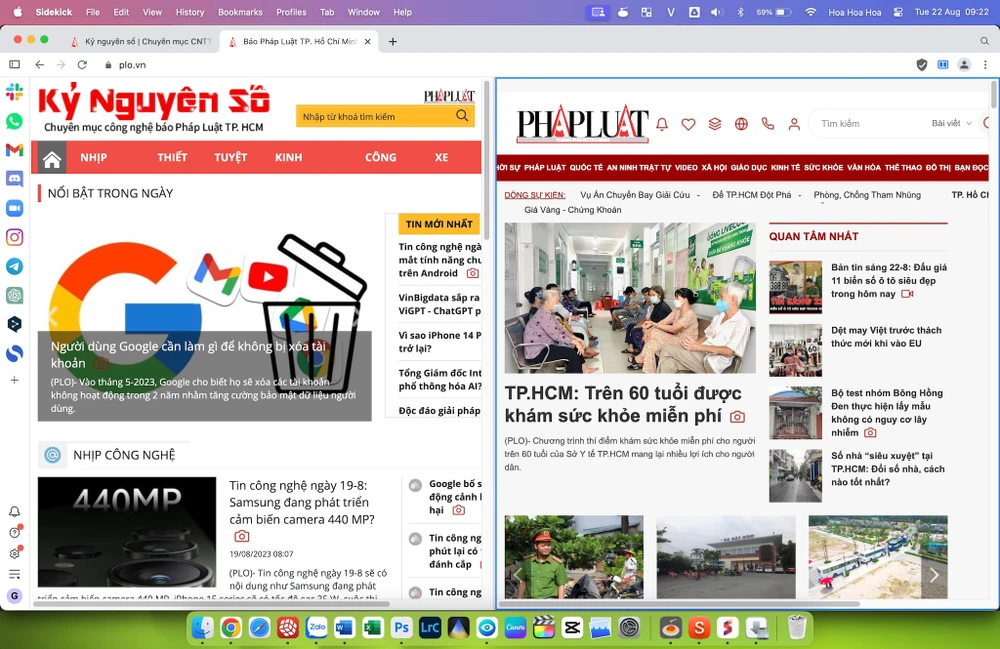1000x649 pixels.
Task: Open Telegram from the Sidekick sidebar
Action: [14, 266]
